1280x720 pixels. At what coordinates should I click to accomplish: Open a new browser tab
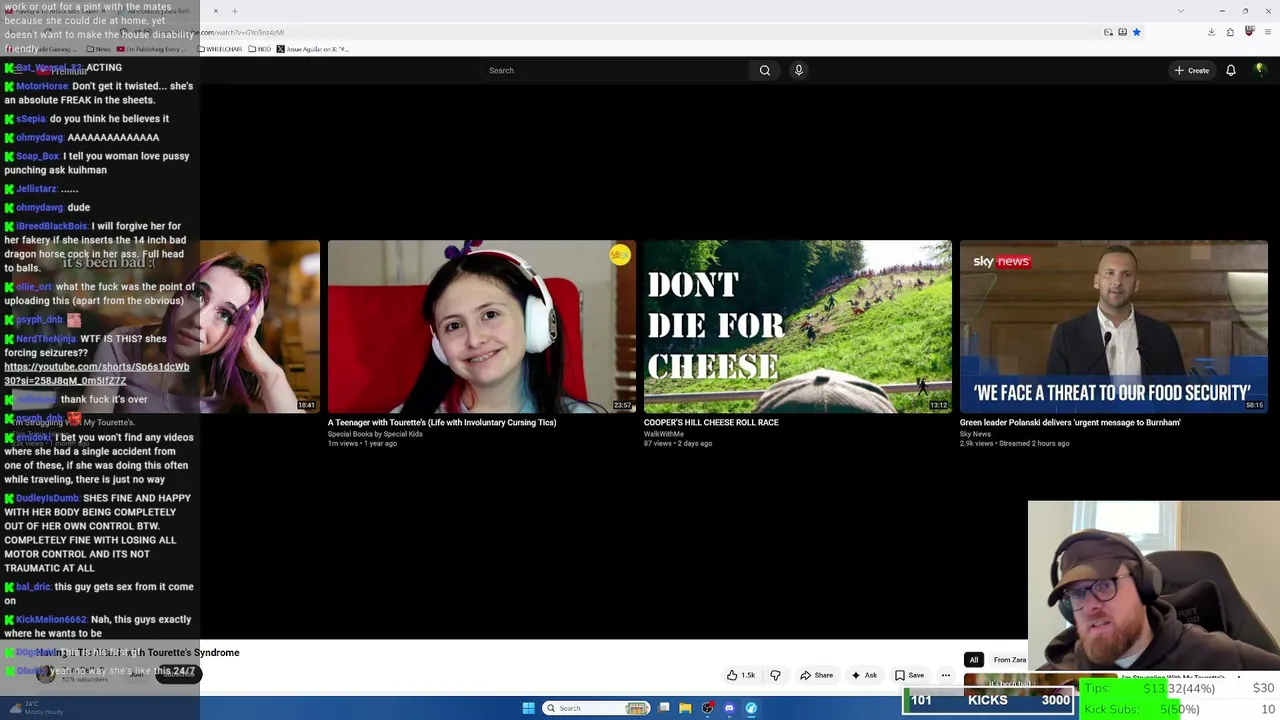pos(234,11)
